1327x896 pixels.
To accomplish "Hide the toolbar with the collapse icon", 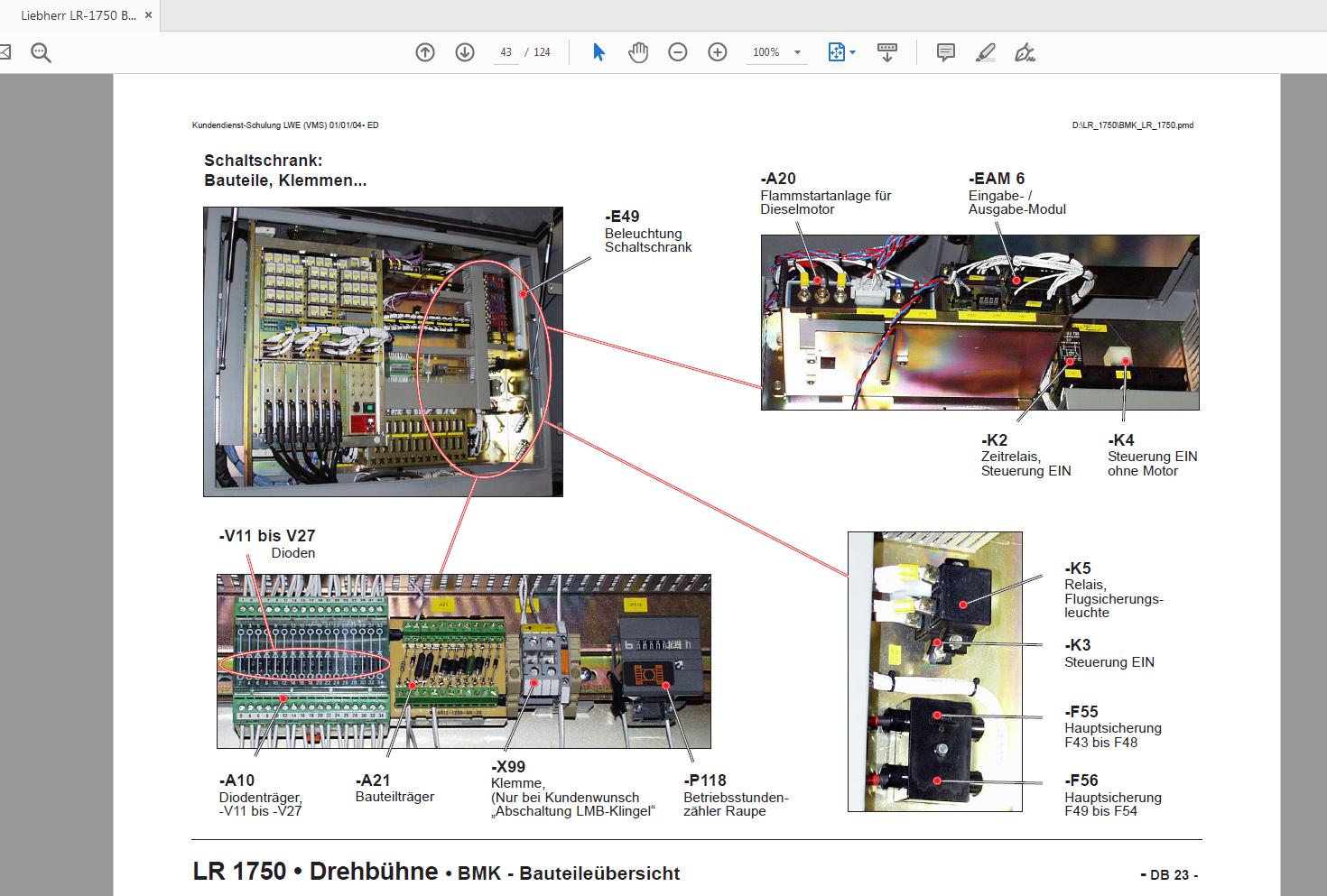I will pyautogui.click(x=887, y=51).
